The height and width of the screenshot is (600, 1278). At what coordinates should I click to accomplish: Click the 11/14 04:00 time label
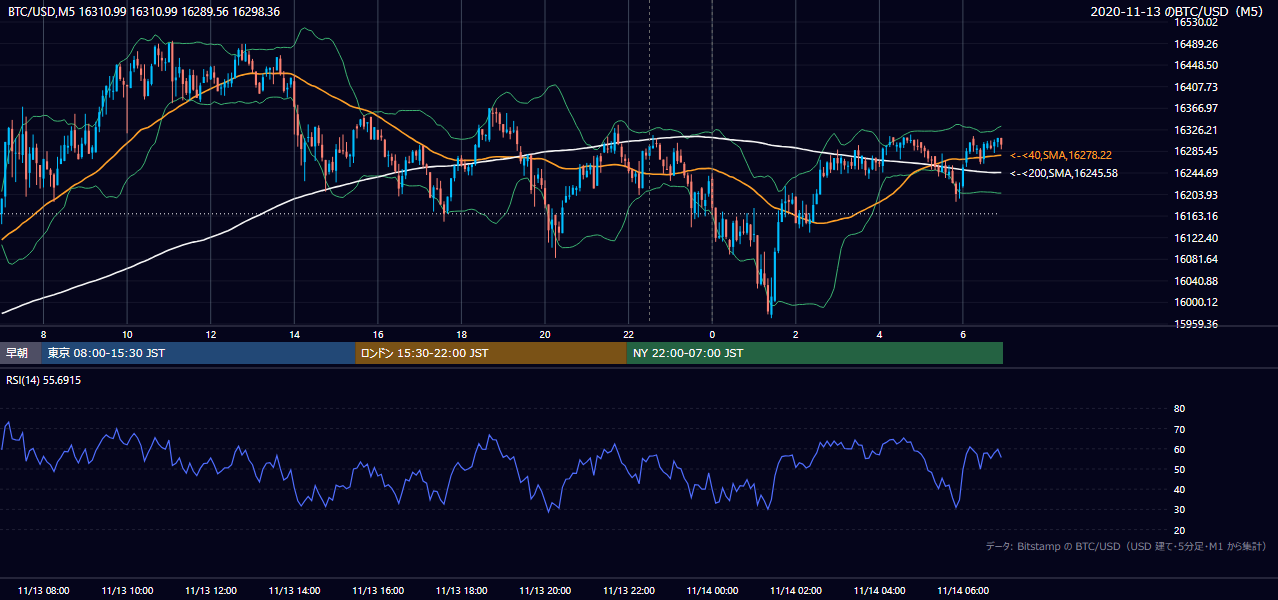pos(879,591)
